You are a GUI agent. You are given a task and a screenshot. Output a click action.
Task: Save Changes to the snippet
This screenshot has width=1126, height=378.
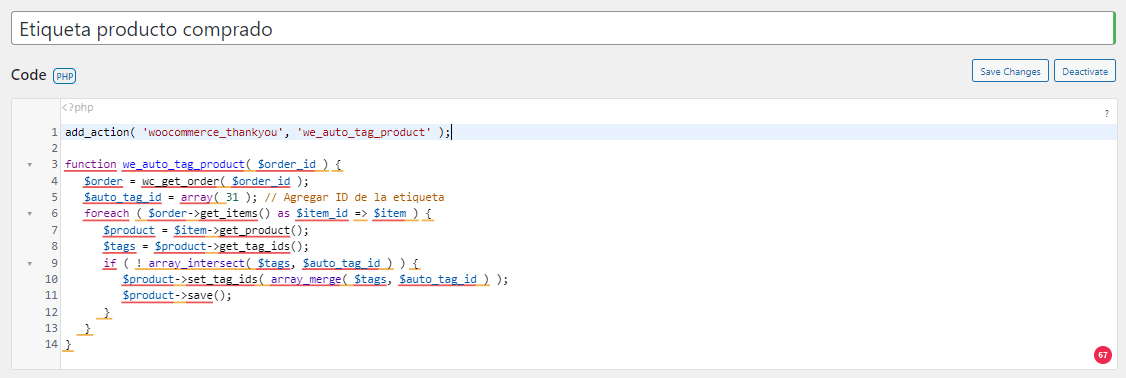(x=1010, y=71)
